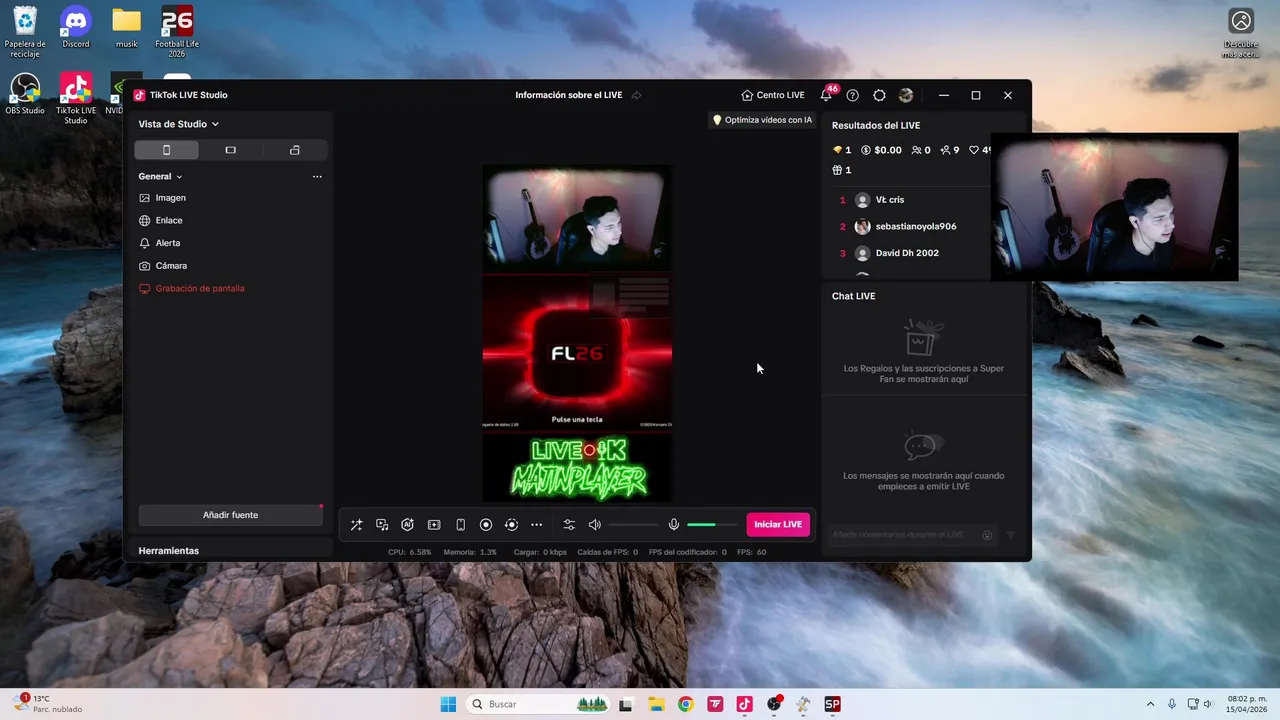Open General section more options ellipsis
This screenshot has width=1280, height=720.
(x=317, y=177)
